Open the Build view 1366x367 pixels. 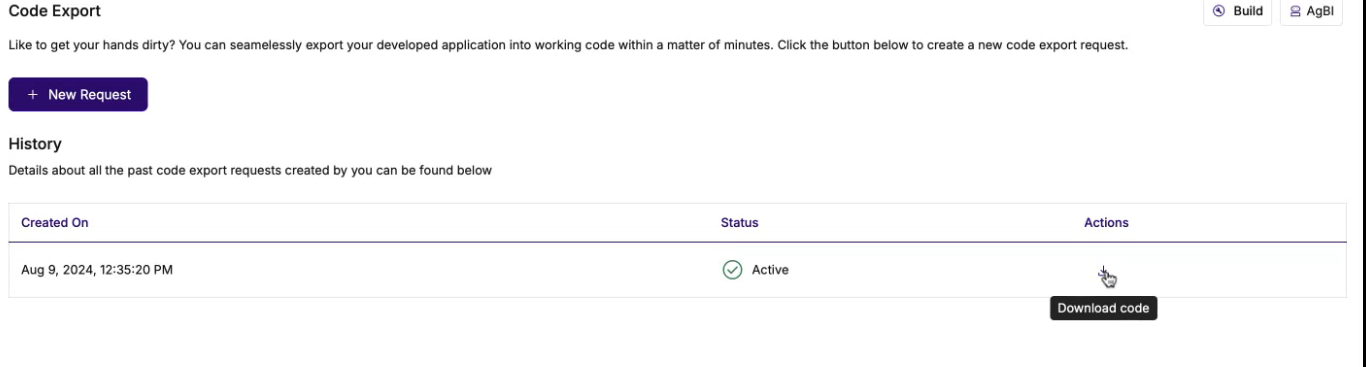tap(1237, 11)
